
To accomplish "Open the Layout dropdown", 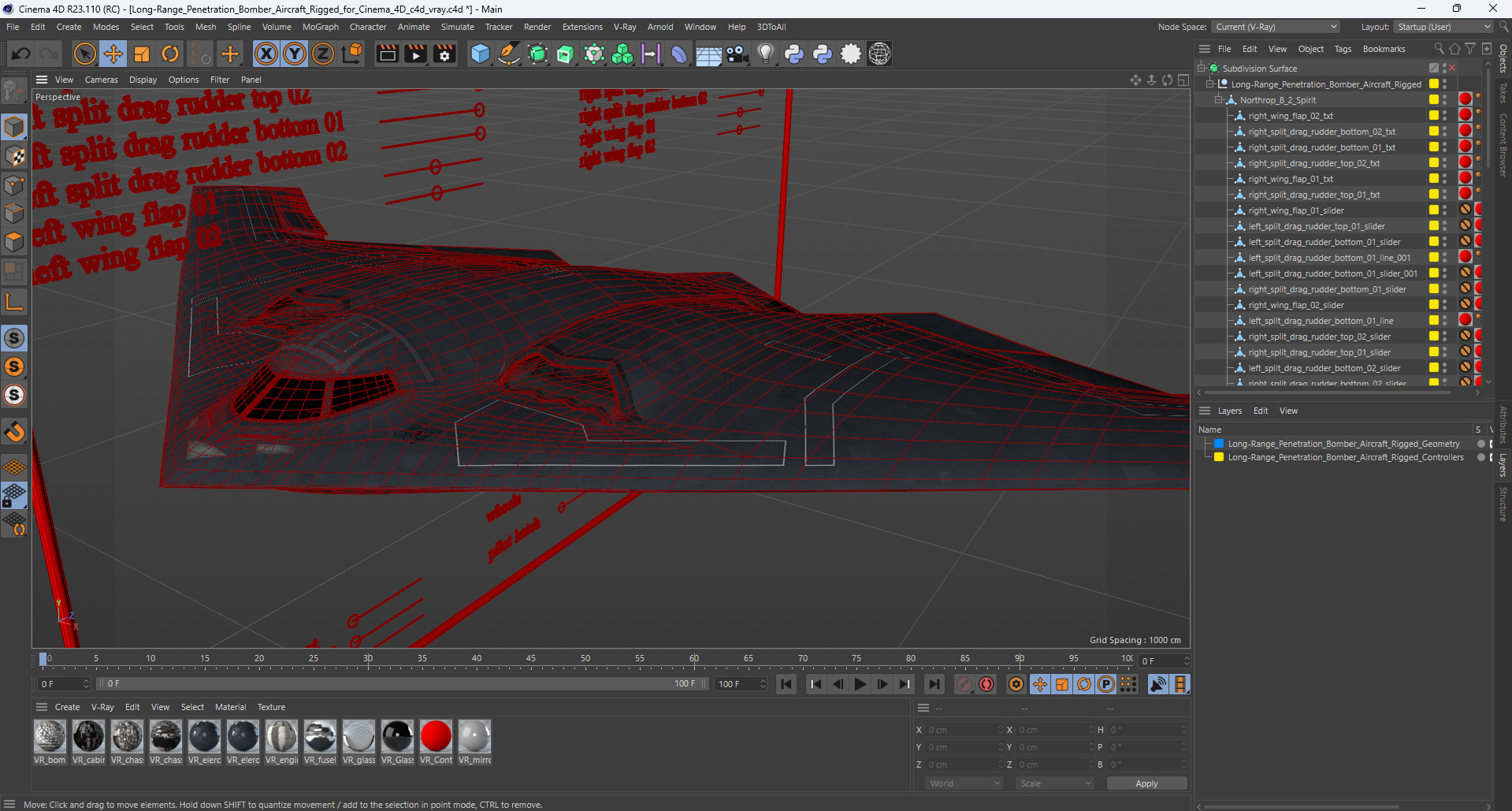I will click(x=1443, y=27).
